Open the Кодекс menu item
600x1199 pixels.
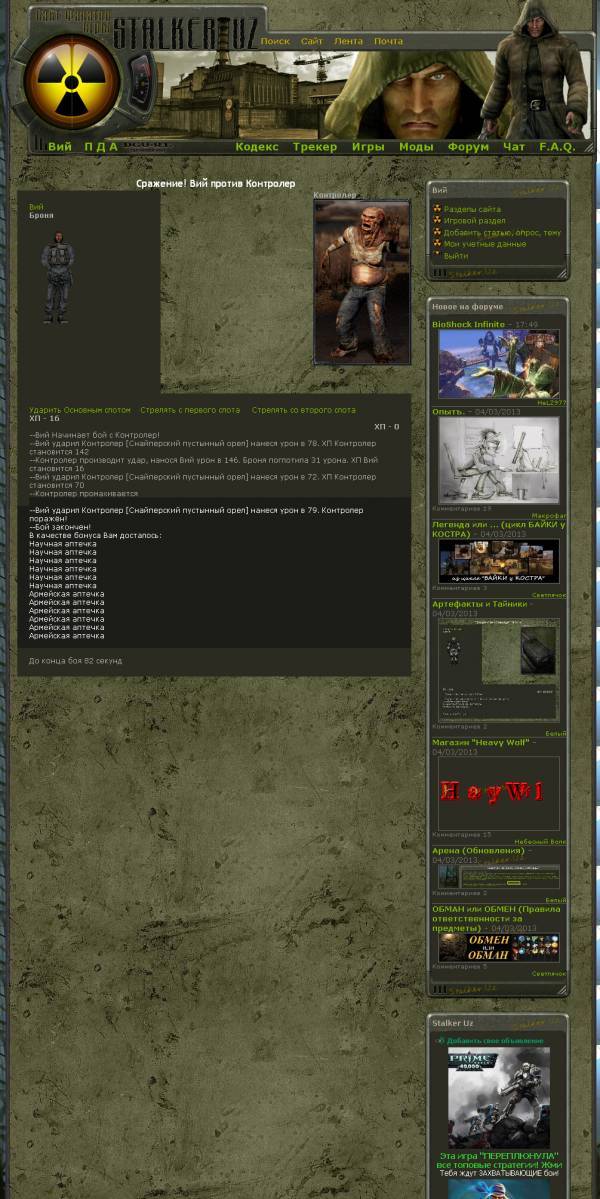[x=257, y=147]
